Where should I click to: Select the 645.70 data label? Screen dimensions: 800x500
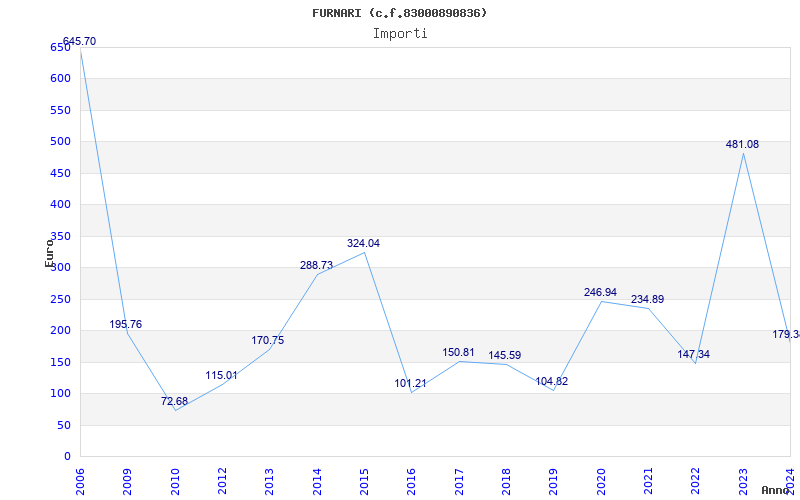pyautogui.click(x=79, y=41)
